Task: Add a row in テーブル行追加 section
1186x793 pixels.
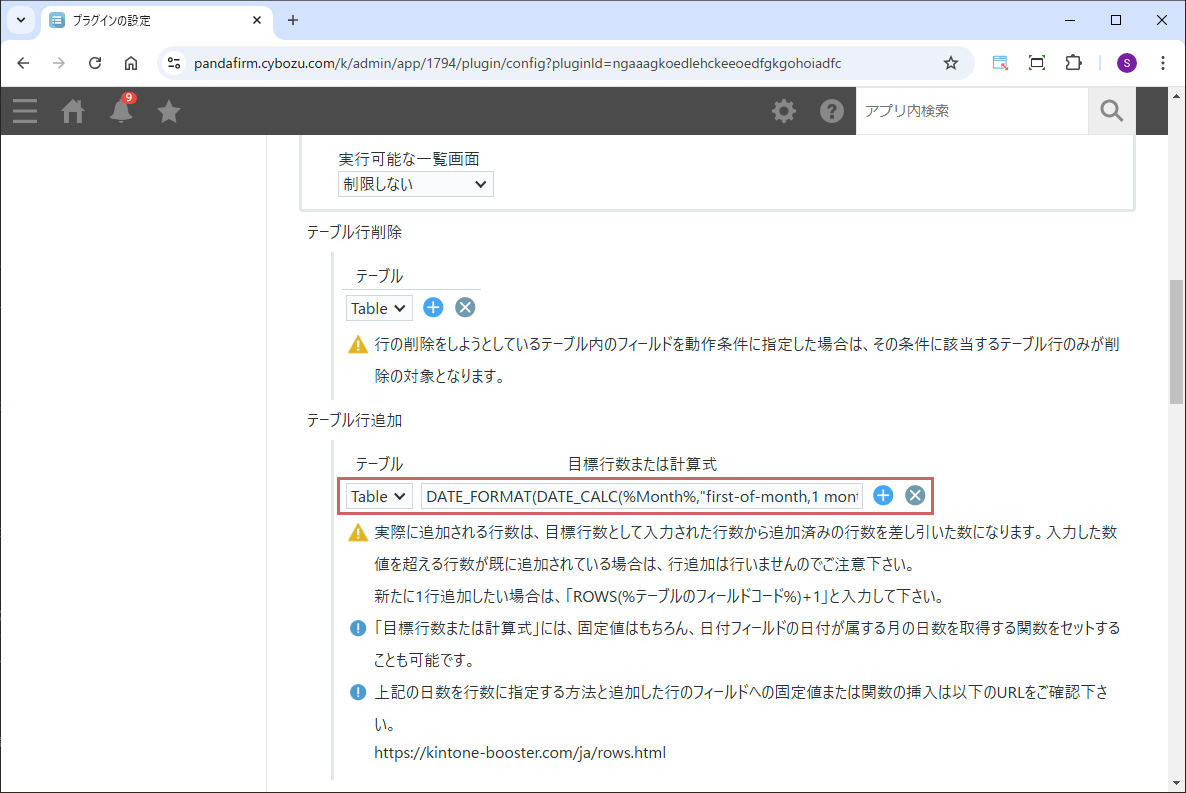Action: 883,495
